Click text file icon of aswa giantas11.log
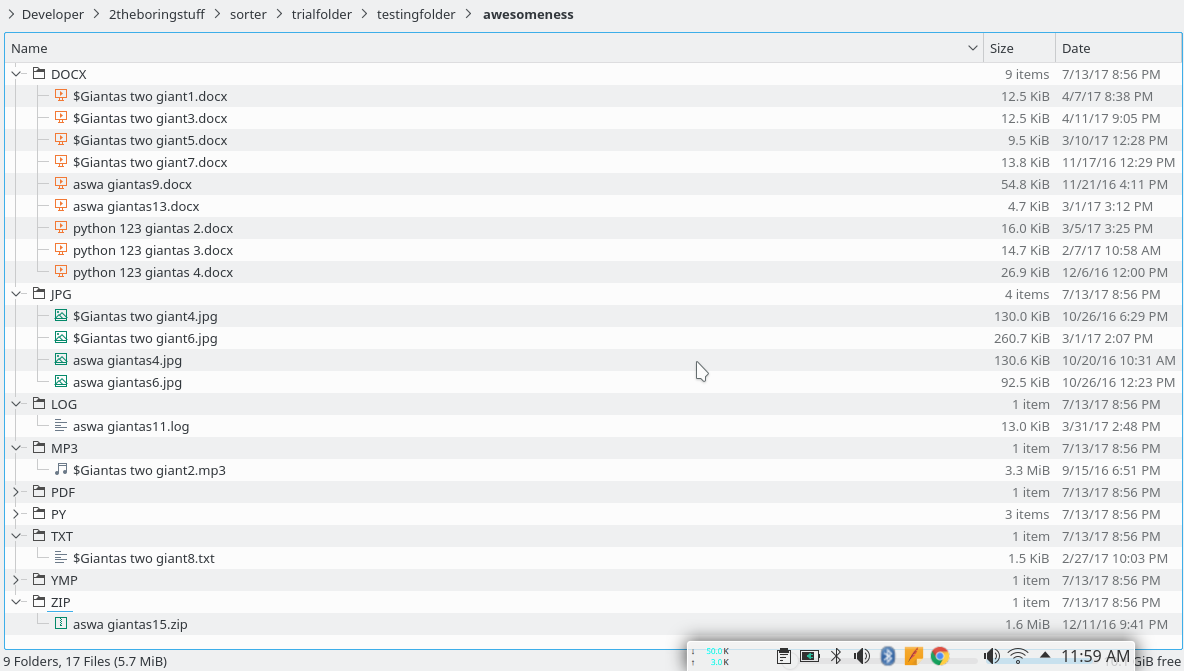This screenshot has width=1184, height=671. 61,426
